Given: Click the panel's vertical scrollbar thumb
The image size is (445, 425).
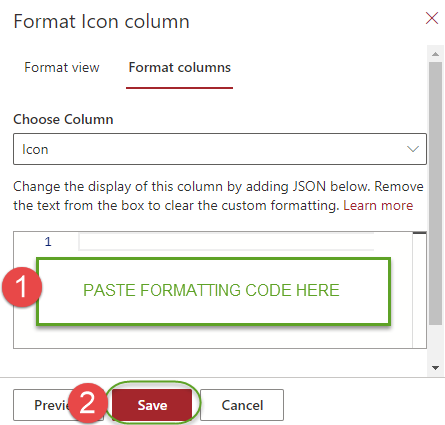Looking at the screenshot, I should point(435,193).
